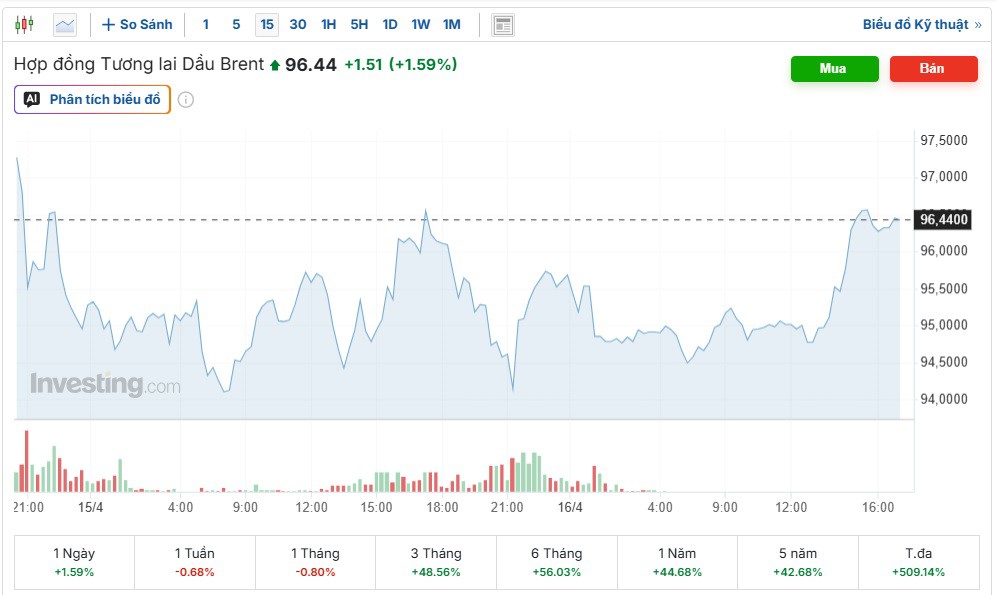Open the info icon beside Phân tích biểu đồ

point(186,100)
